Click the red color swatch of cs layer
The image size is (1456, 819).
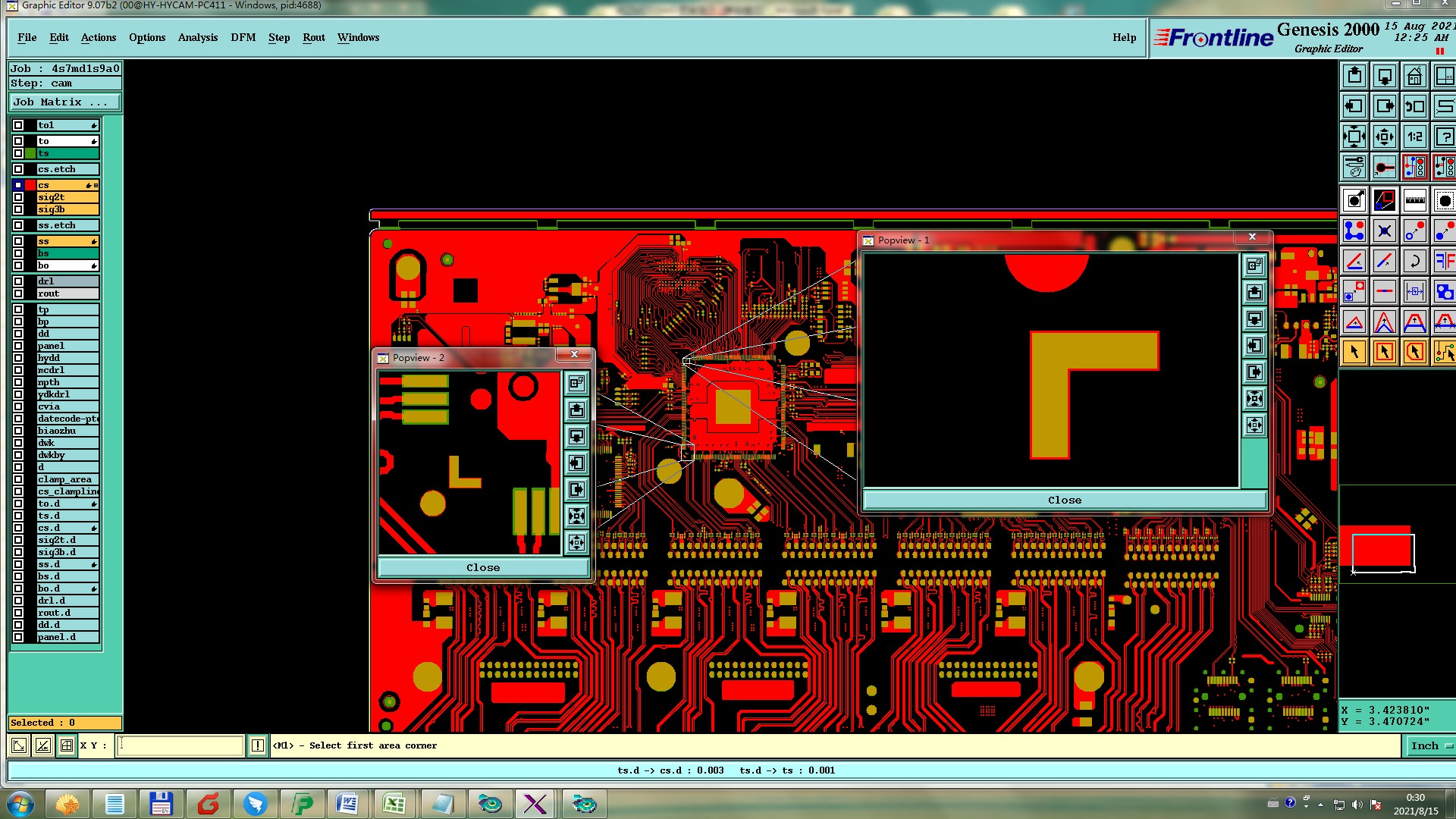[x=30, y=185]
